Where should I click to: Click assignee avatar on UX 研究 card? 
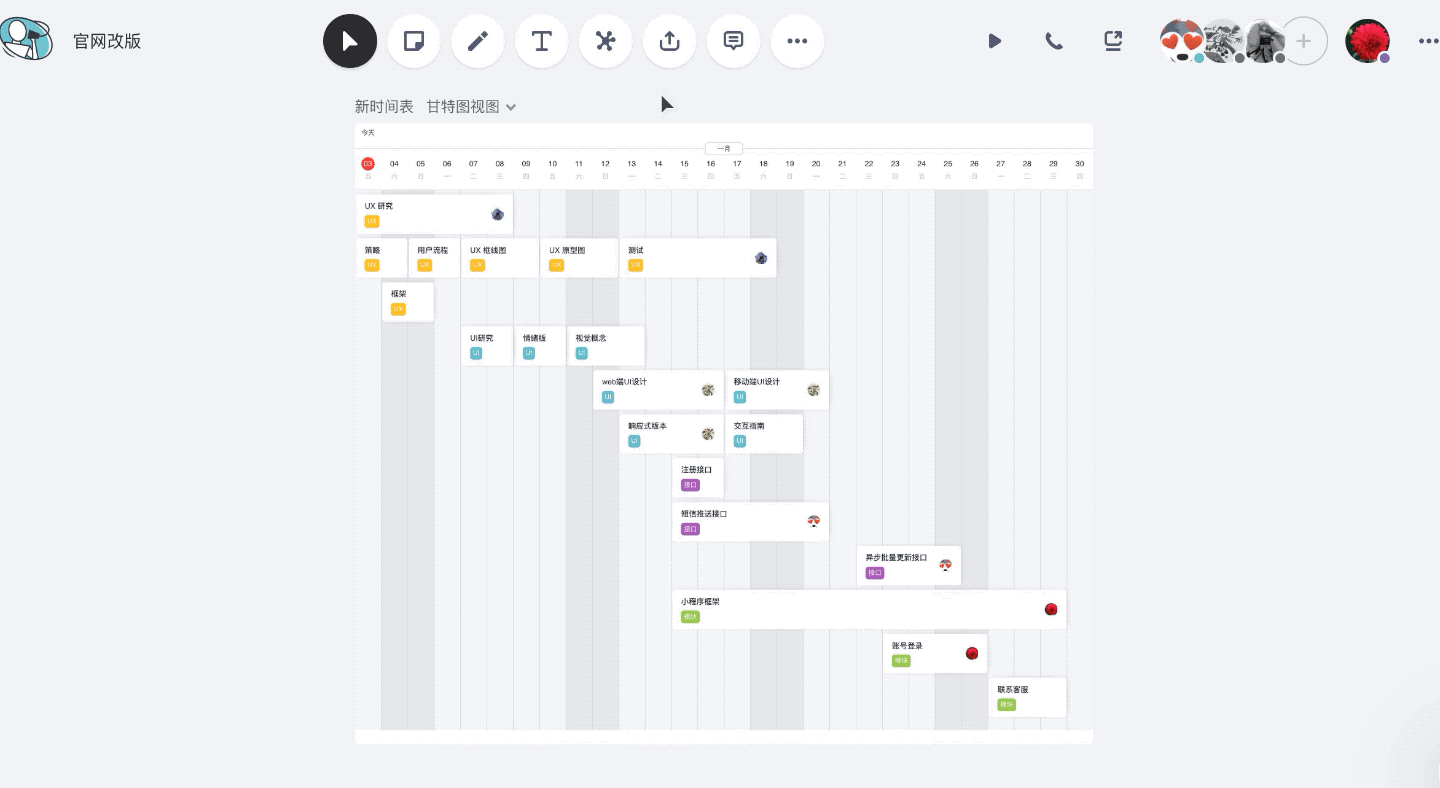498,214
